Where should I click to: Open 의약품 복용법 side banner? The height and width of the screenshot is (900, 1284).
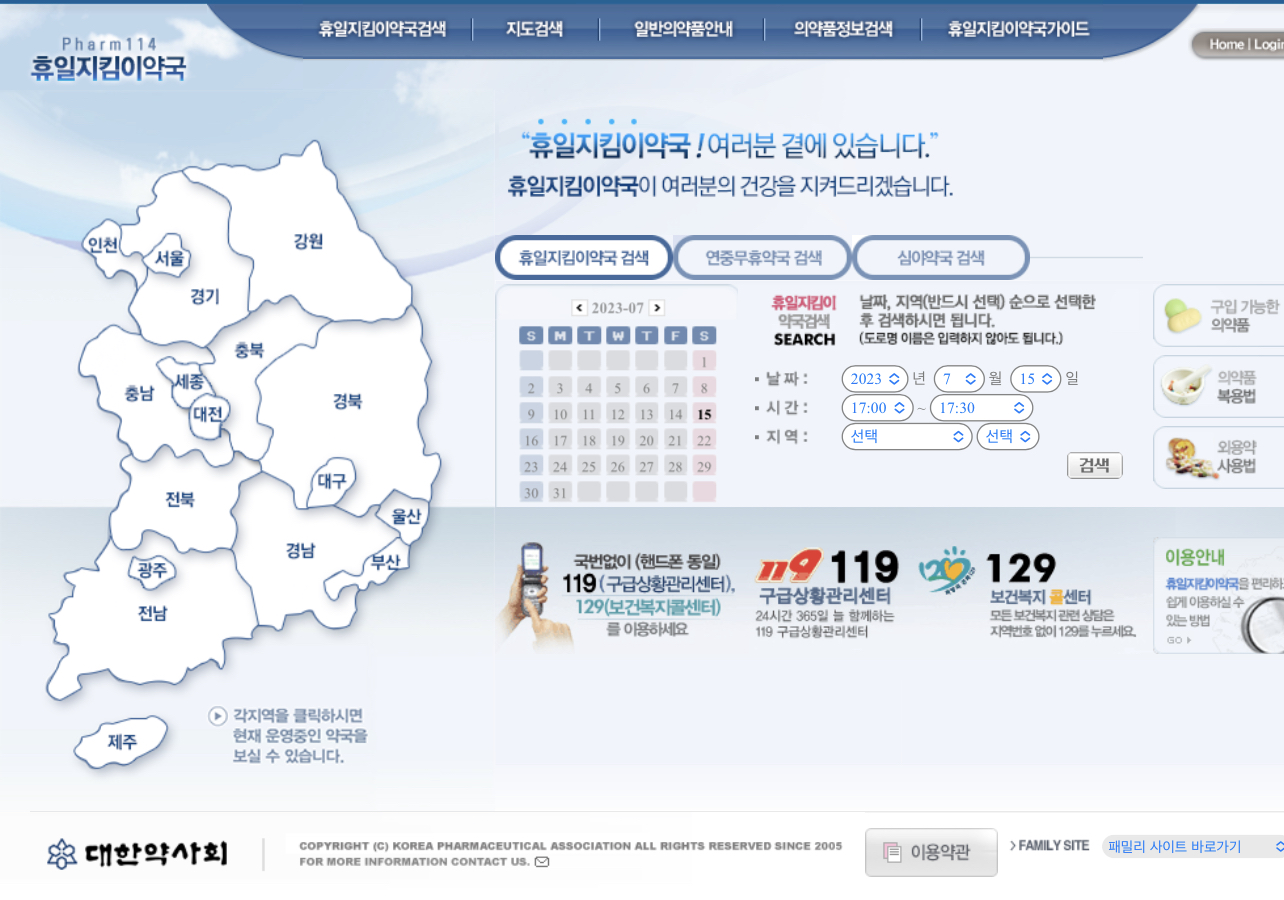1220,387
